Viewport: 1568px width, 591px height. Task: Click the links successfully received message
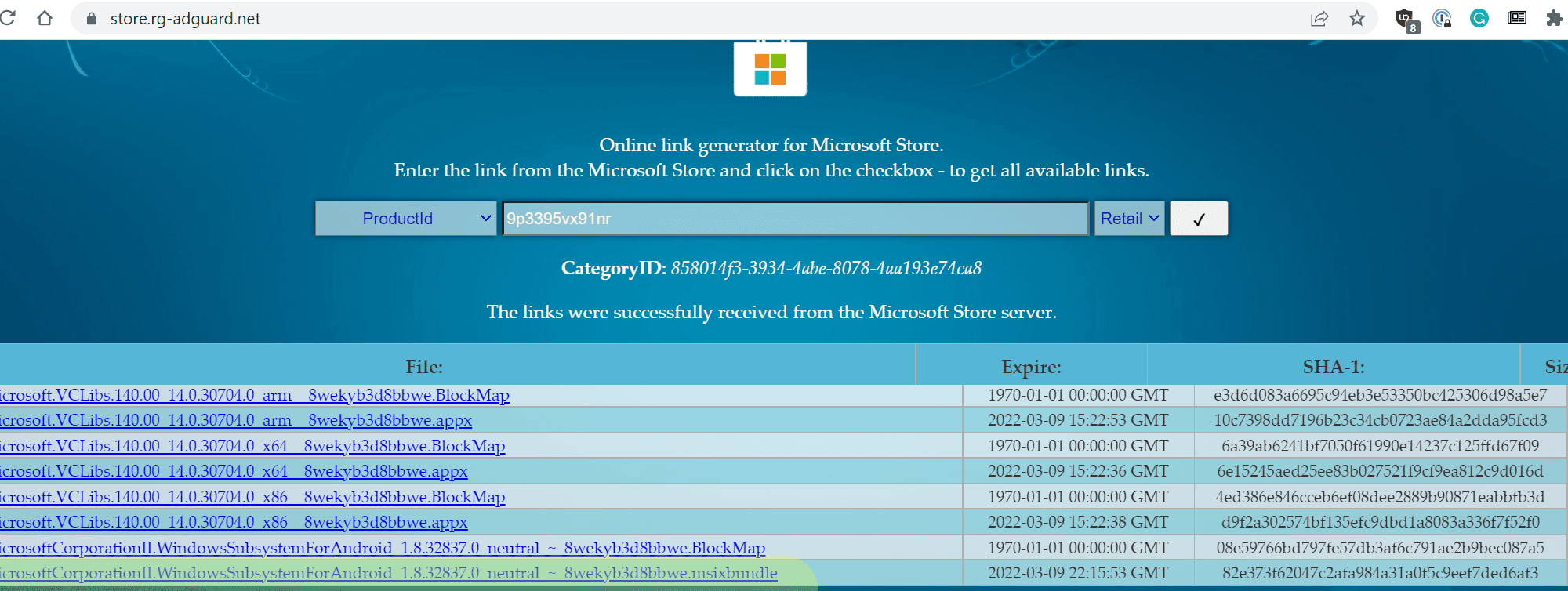tap(771, 313)
